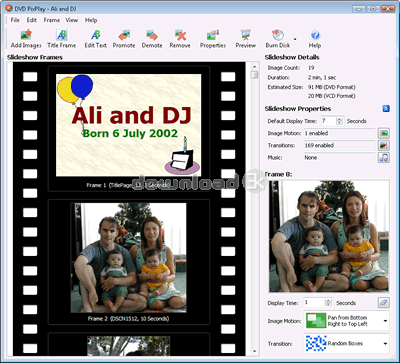
Task: Click the Slideshow Frames scrollbar thumb
Action: (255, 74)
